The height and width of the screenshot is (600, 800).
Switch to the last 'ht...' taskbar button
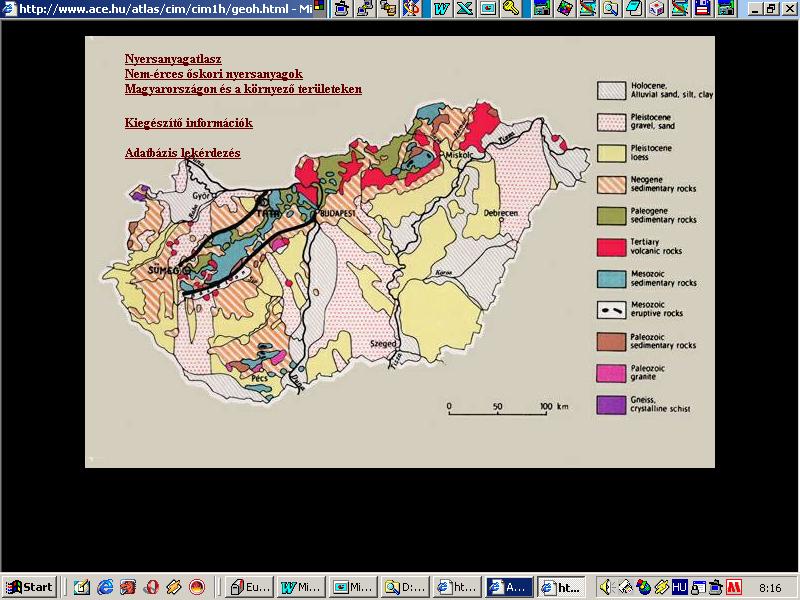pos(561,587)
